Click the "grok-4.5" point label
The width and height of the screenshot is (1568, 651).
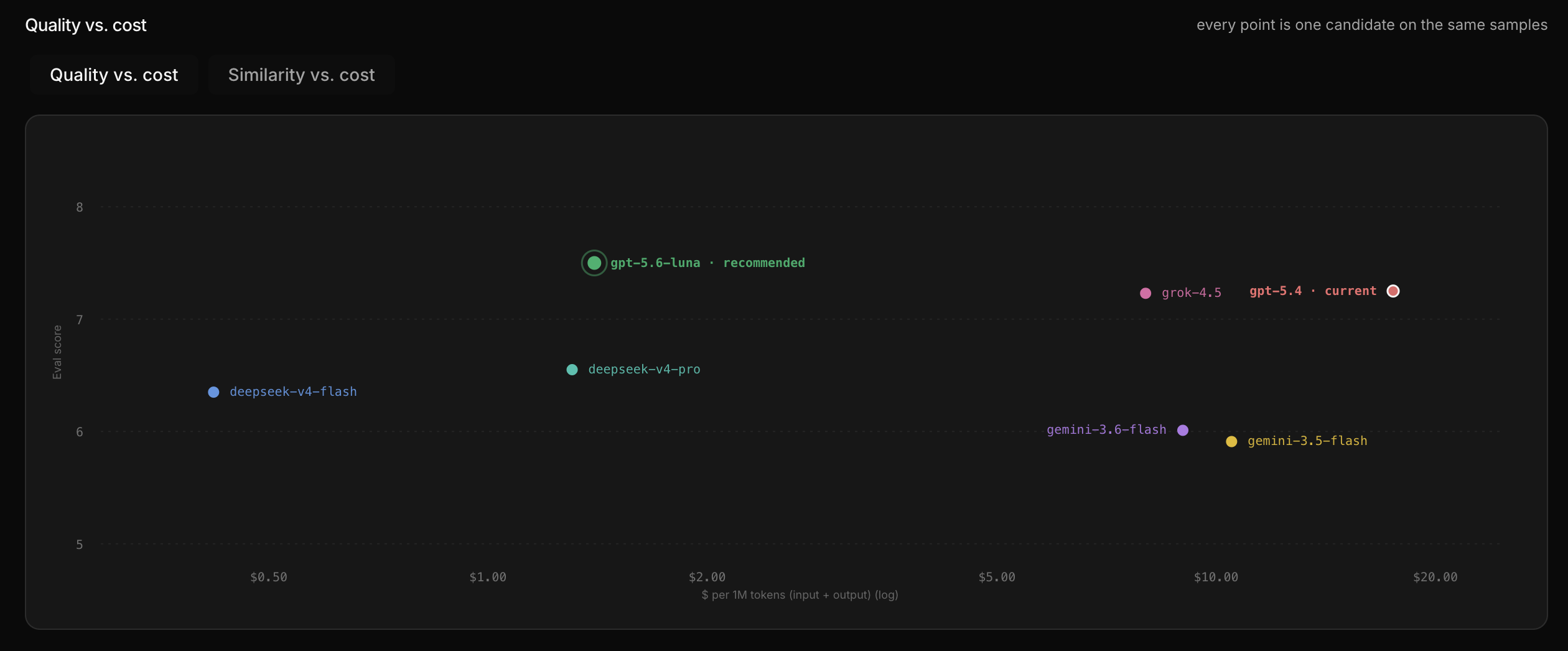click(1192, 293)
